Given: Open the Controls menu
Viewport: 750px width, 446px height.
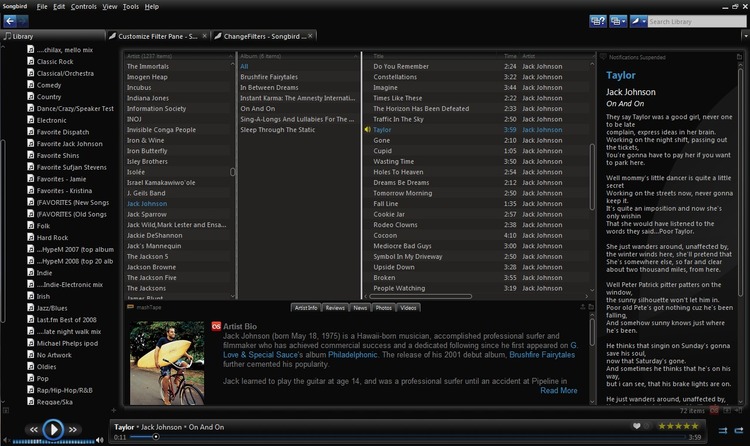Looking at the screenshot, I should pos(84,7).
